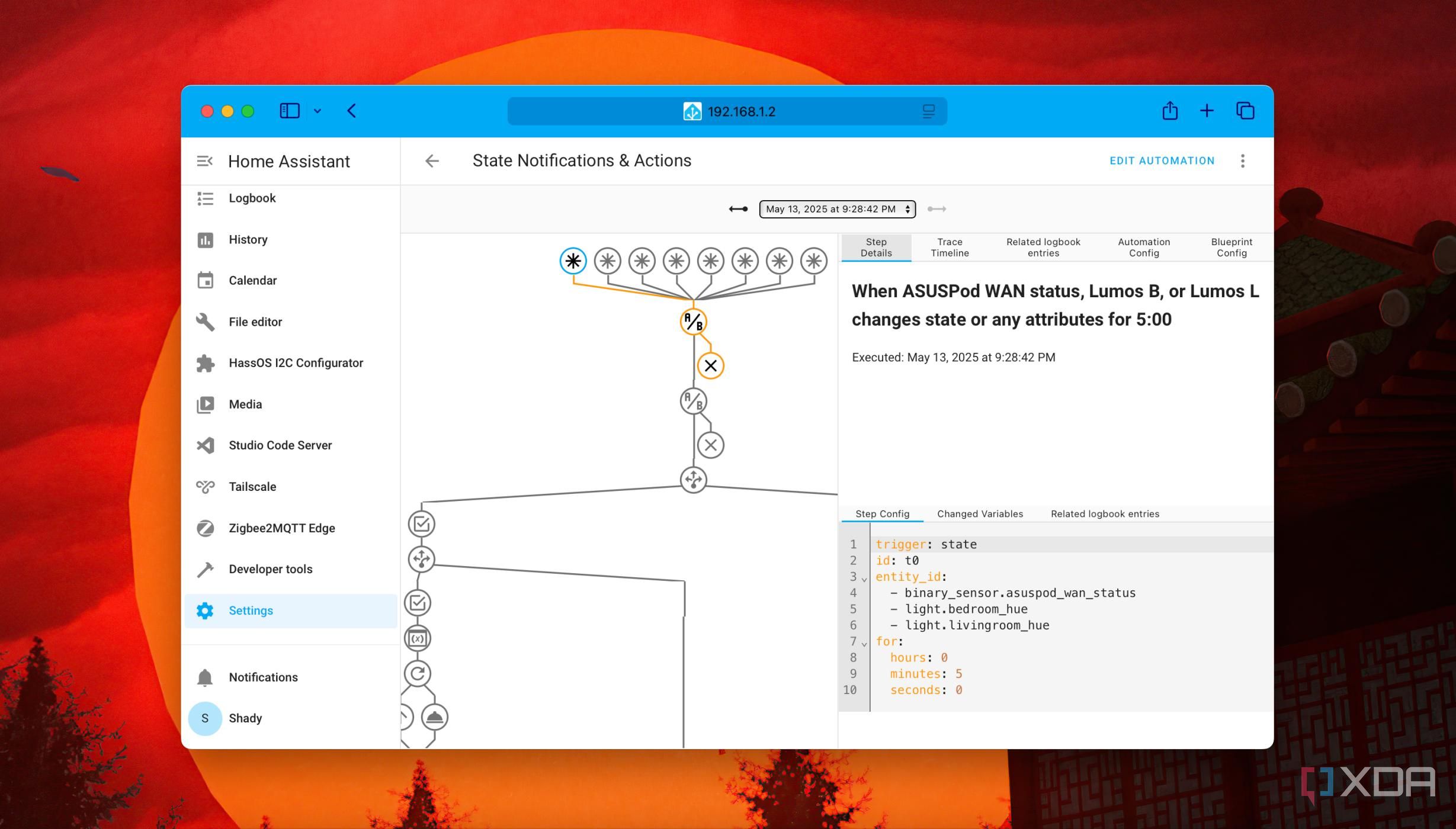The image size is (1456, 829).
Task: Open Safari sidebar options chevron
Action: (x=318, y=111)
